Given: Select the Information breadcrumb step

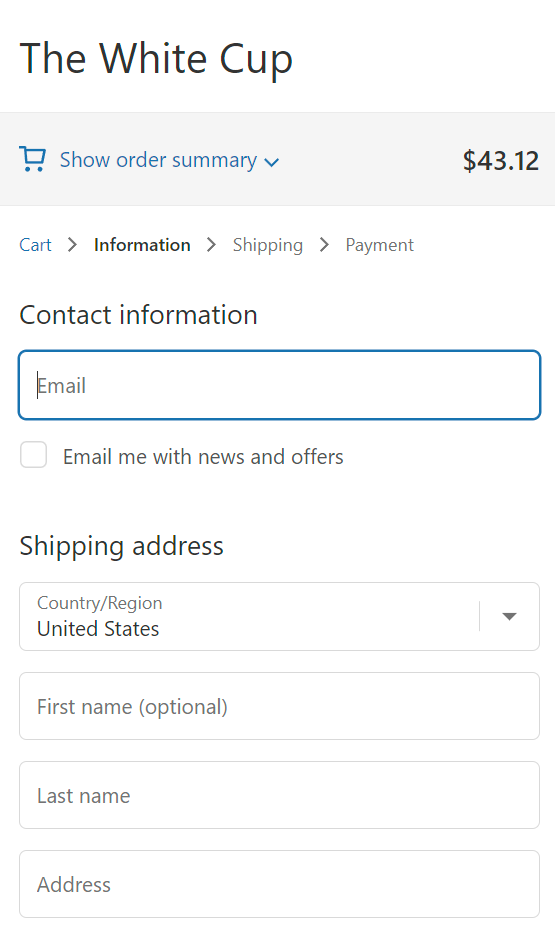Looking at the screenshot, I should tap(142, 245).
